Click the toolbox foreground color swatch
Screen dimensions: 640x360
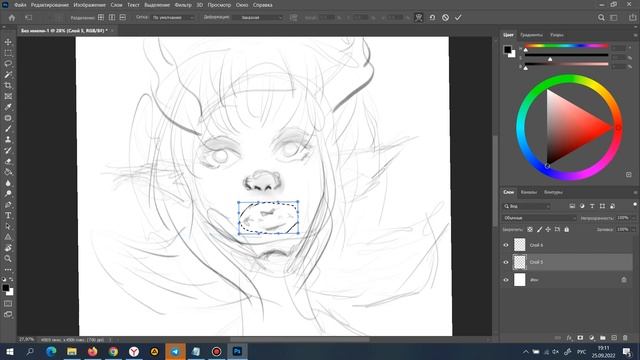point(6,288)
